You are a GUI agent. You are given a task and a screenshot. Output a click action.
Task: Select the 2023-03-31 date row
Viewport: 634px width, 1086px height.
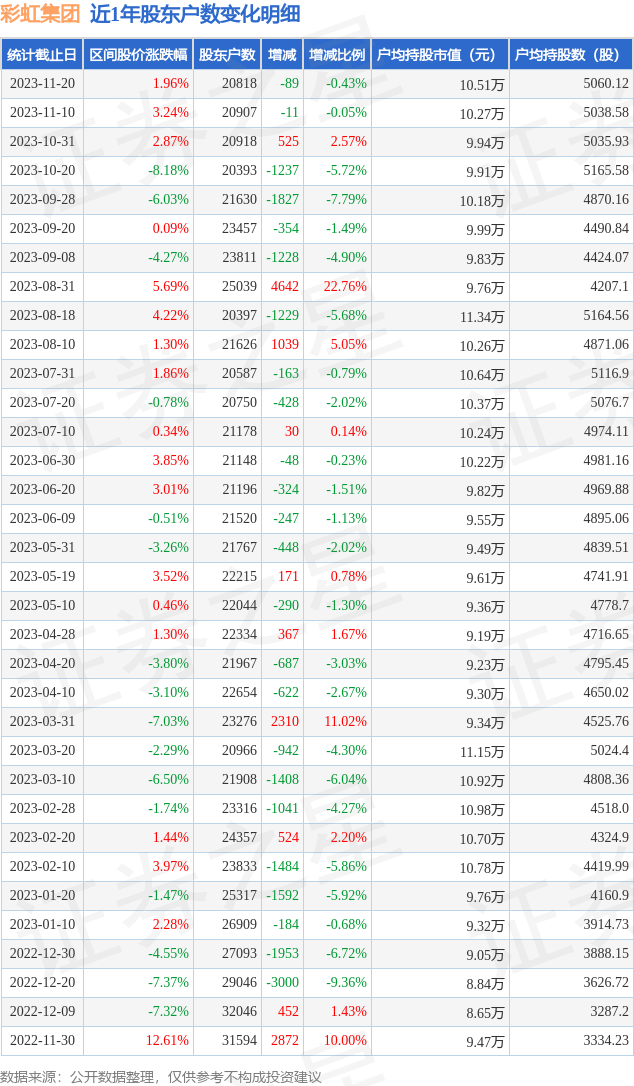(x=317, y=722)
